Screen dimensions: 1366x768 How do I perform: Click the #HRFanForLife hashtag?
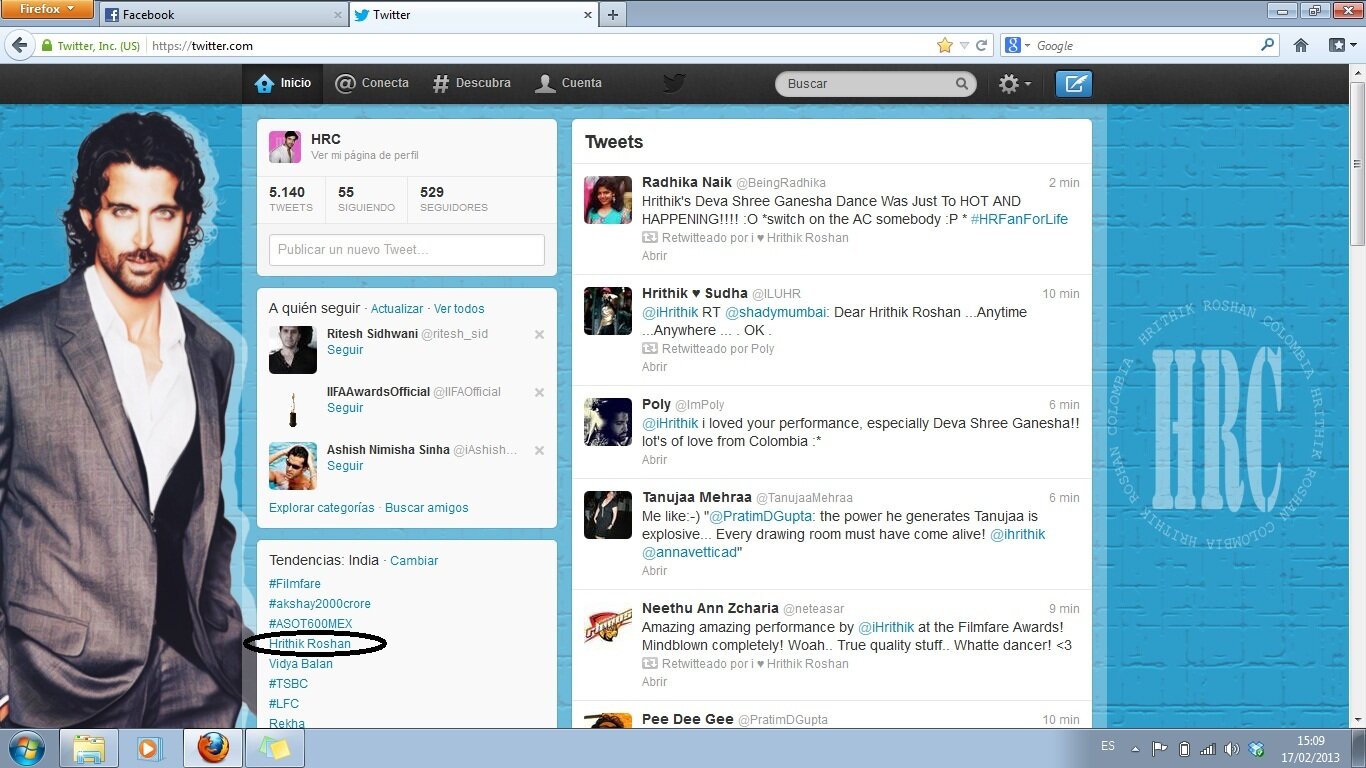(1019, 219)
